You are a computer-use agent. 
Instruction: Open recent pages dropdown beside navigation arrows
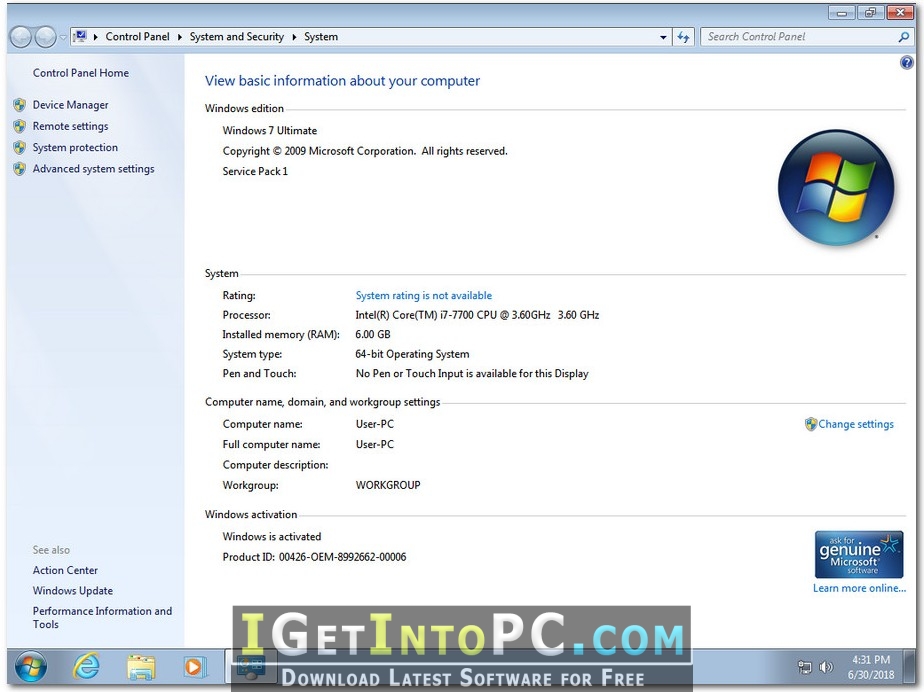coord(62,38)
